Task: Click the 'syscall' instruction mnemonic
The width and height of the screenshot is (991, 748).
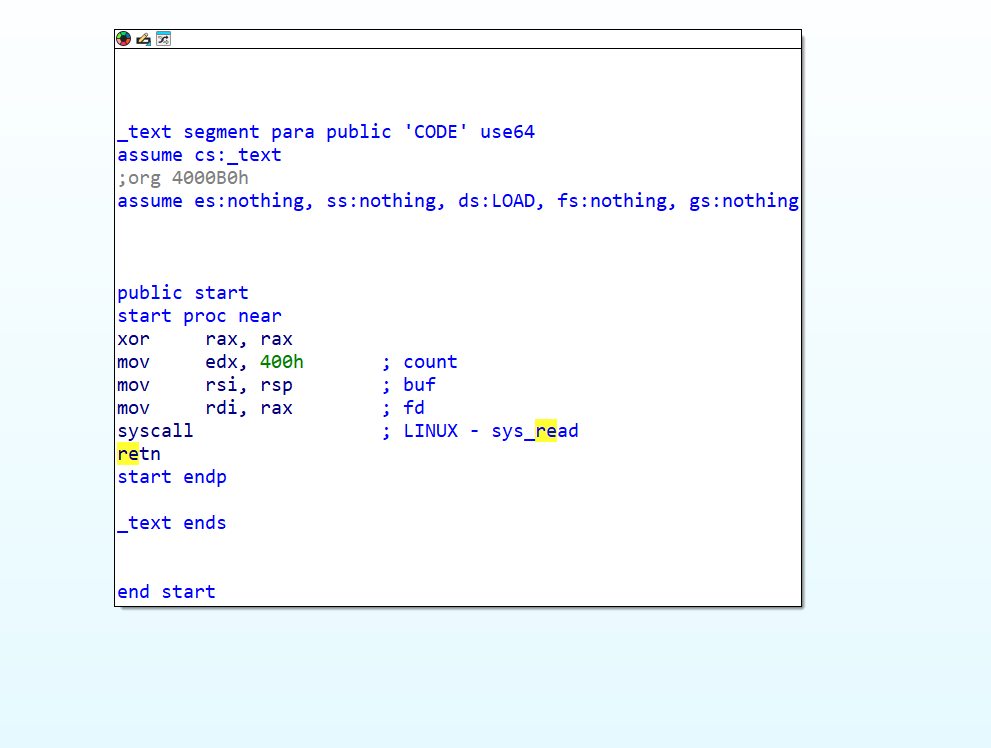Action: click(x=155, y=431)
